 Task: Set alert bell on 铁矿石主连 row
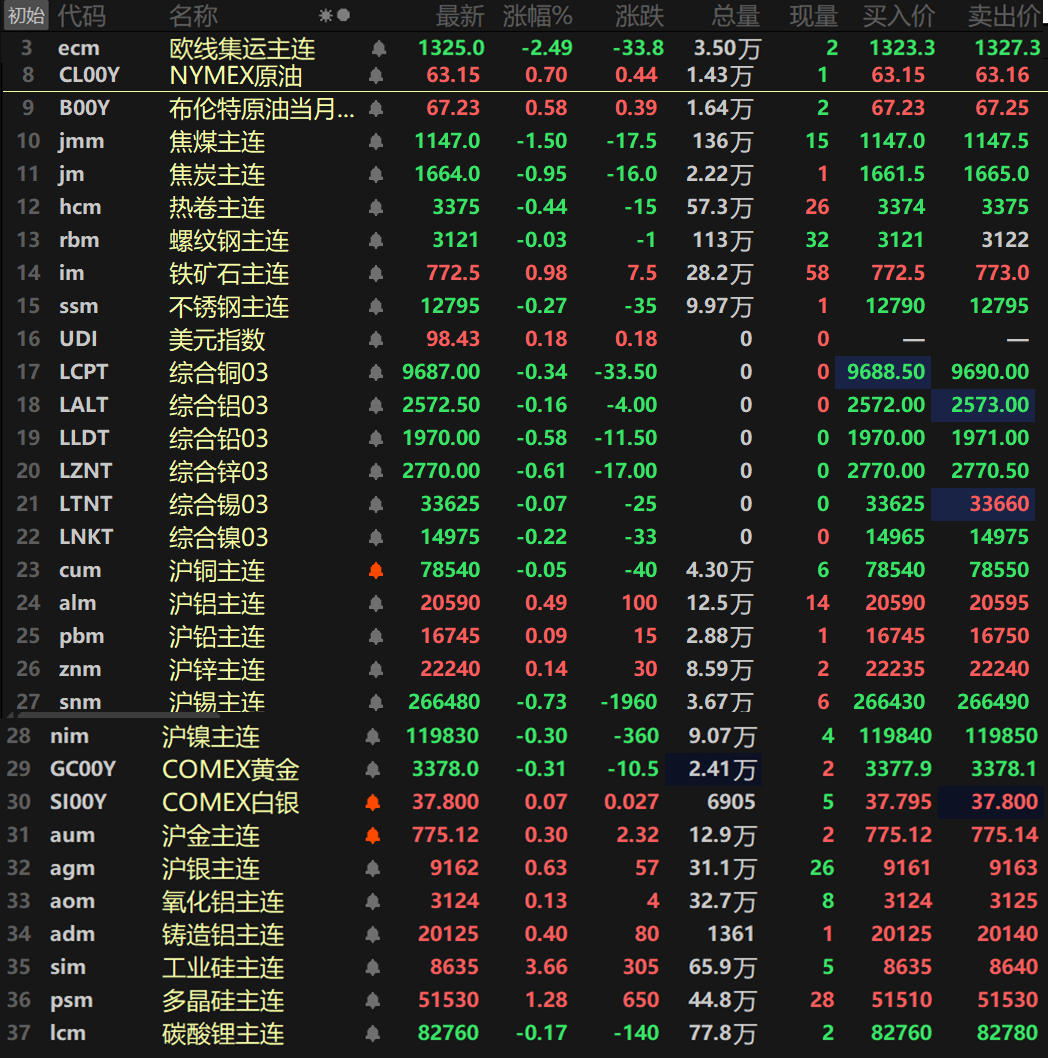click(377, 273)
